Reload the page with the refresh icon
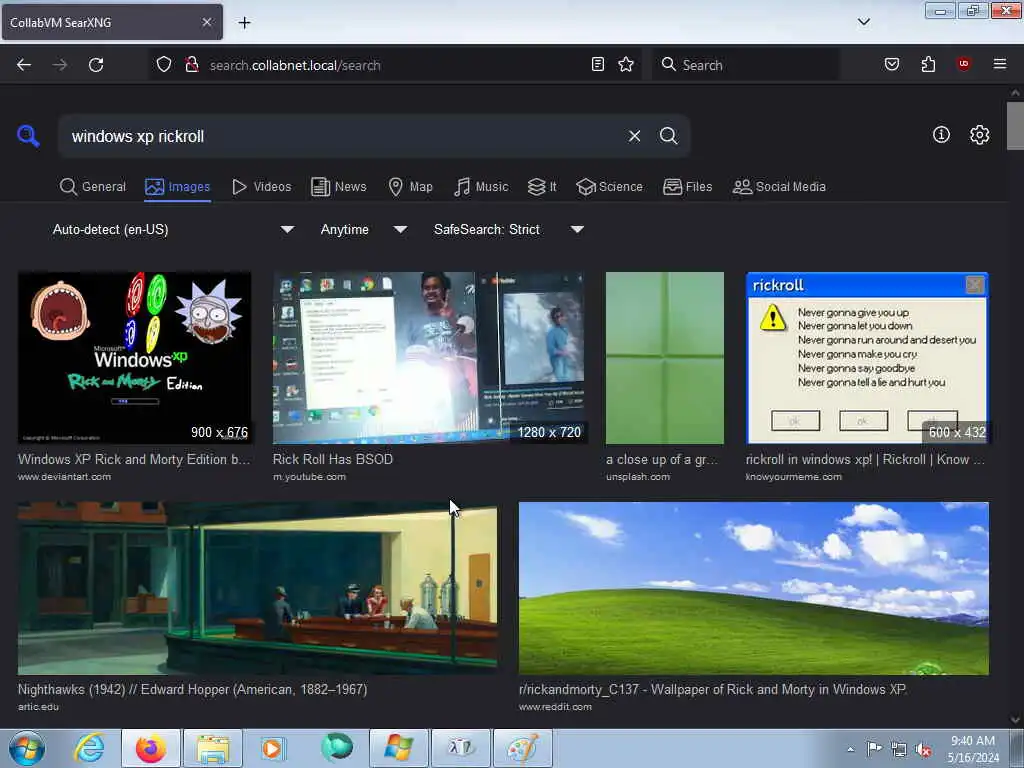Viewport: 1024px width, 768px height. 96,65
